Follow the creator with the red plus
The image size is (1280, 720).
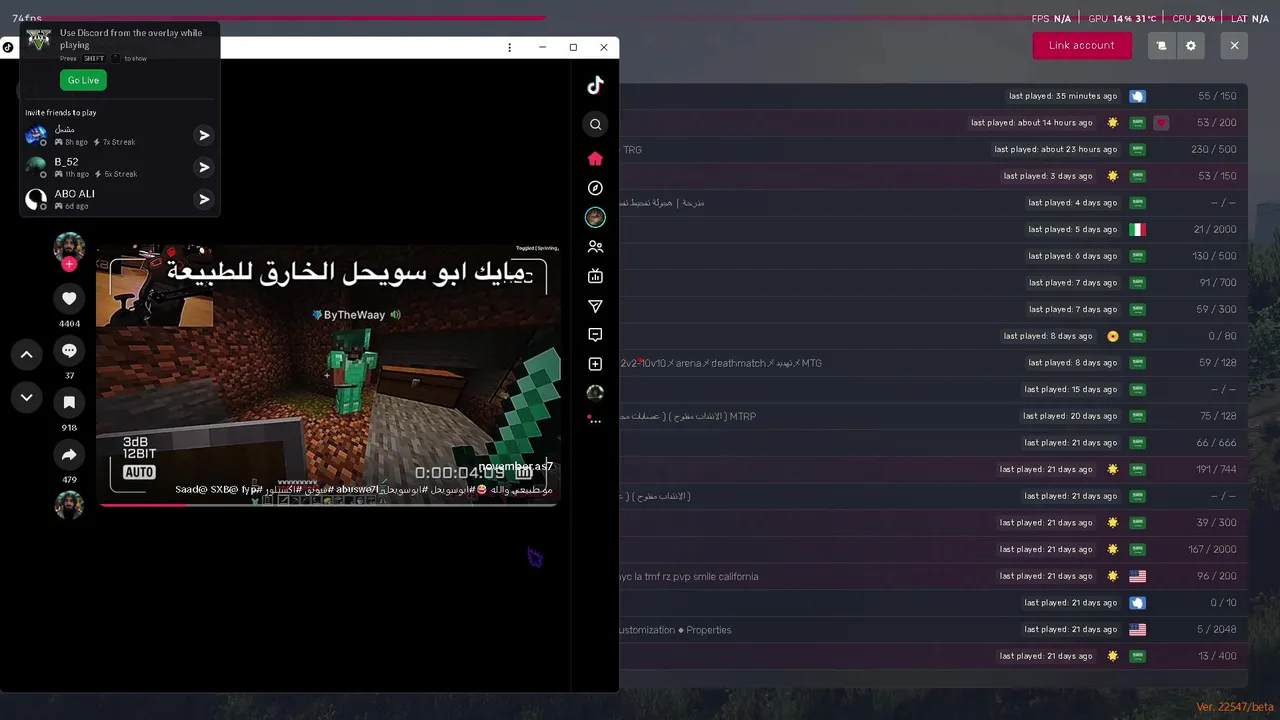tap(69, 265)
